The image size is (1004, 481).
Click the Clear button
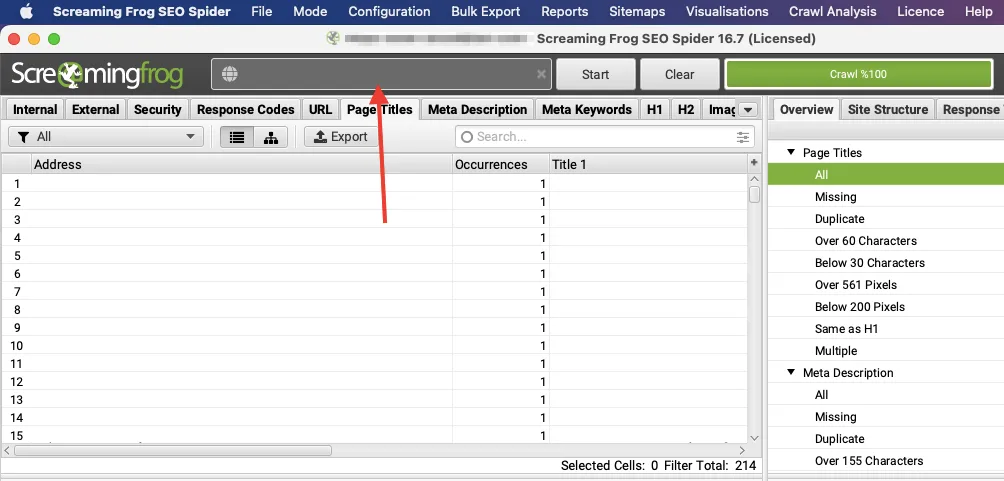(x=679, y=74)
